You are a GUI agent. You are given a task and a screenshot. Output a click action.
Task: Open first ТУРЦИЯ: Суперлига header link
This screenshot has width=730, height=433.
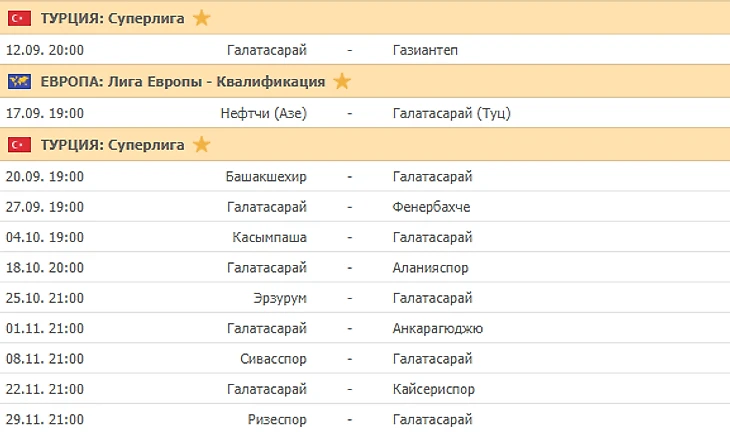(x=112, y=18)
